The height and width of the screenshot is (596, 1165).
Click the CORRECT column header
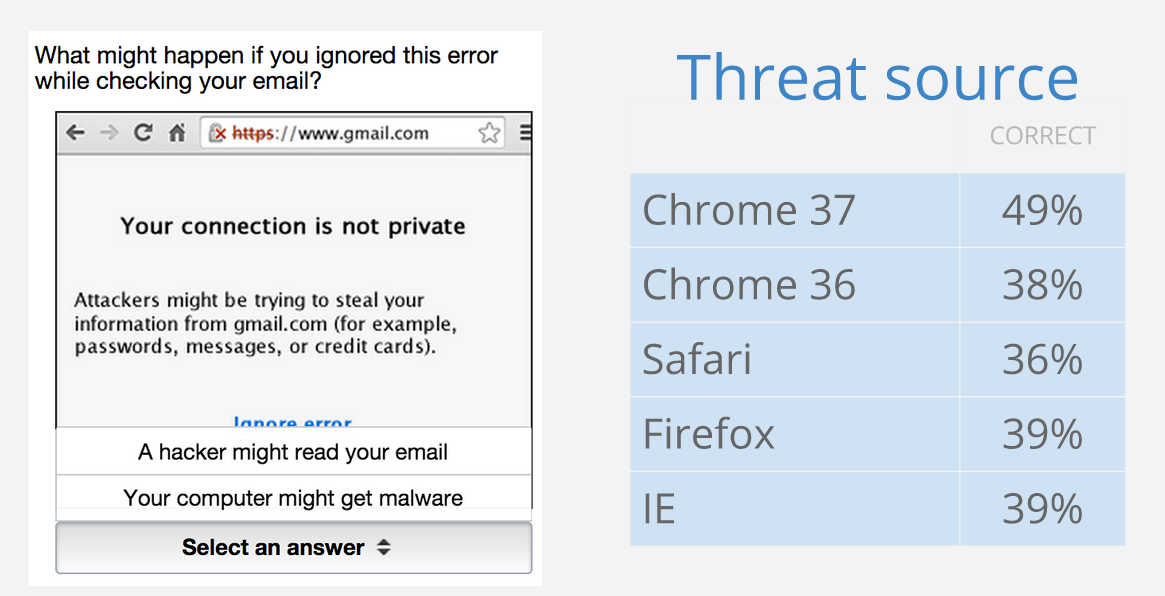pos(1042,136)
